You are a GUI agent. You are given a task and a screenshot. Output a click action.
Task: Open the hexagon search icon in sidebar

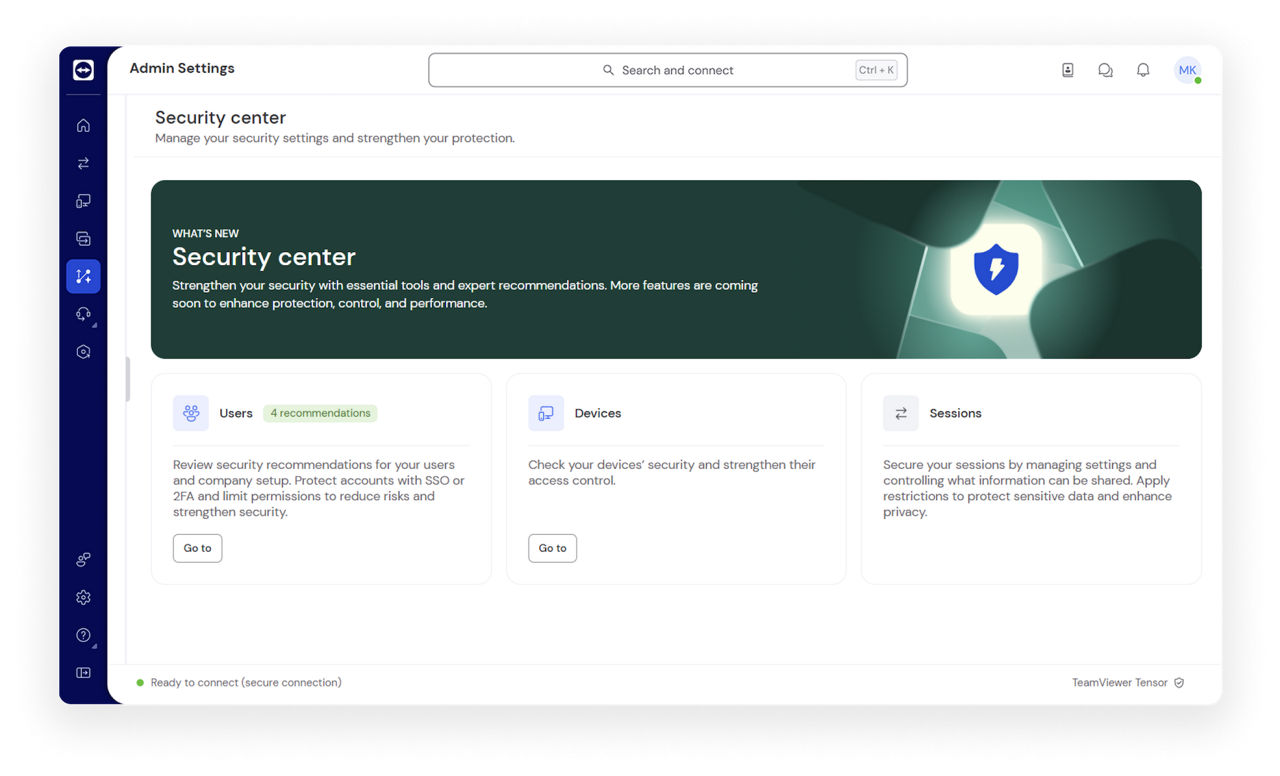pos(83,352)
